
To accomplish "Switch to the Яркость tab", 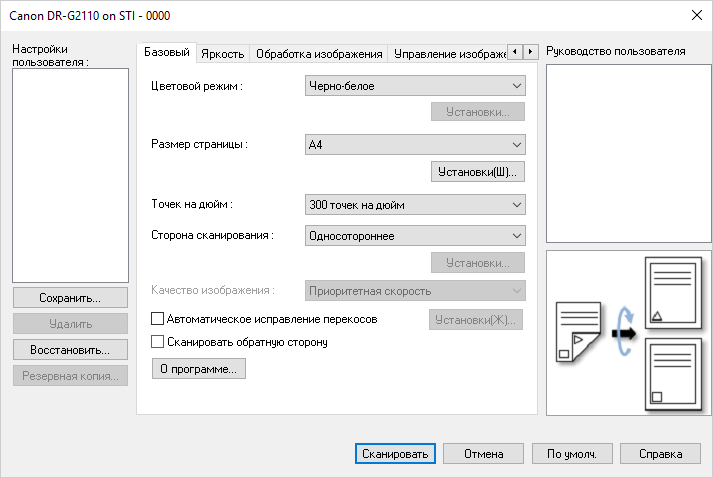I will pyautogui.click(x=221, y=54).
